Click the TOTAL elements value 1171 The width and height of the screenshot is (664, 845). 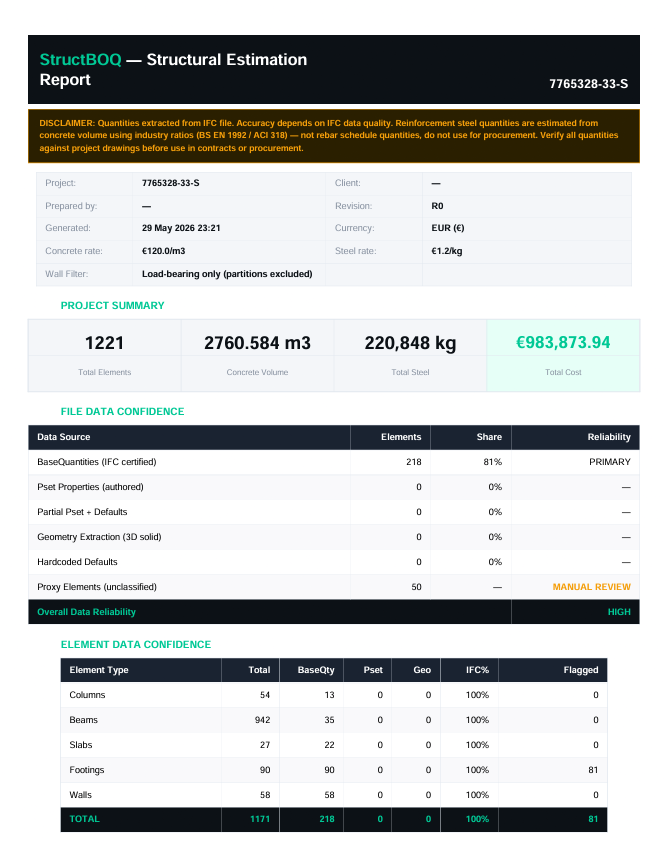[260, 819]
